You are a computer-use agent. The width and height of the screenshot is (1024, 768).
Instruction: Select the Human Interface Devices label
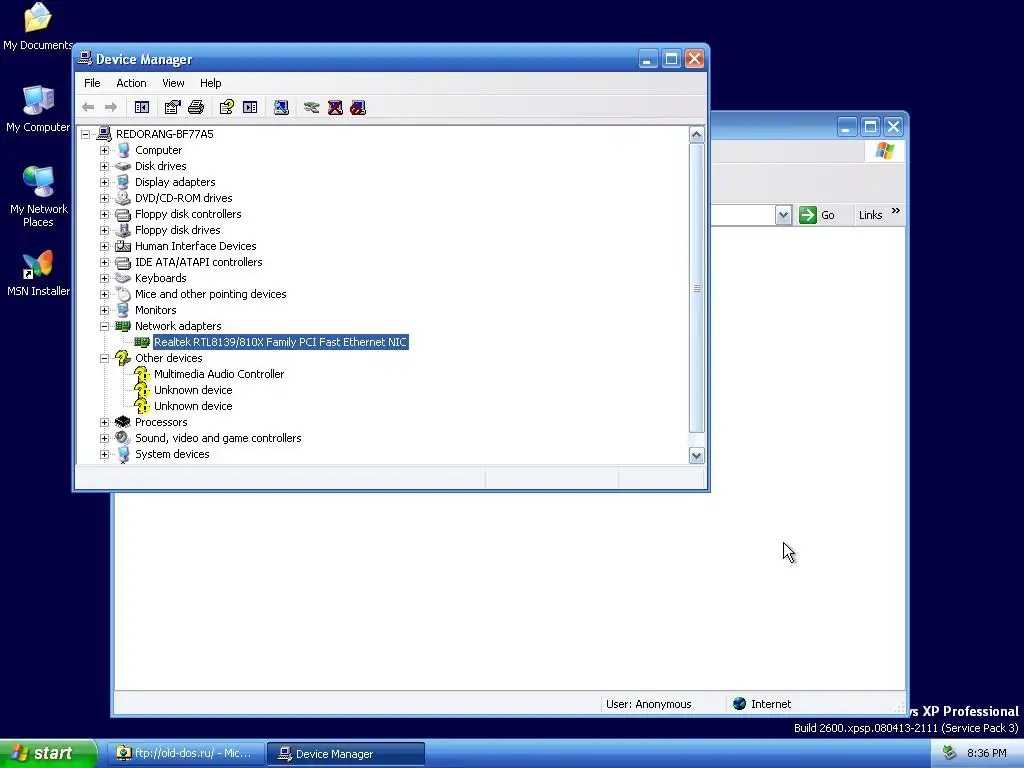[195, 246]
